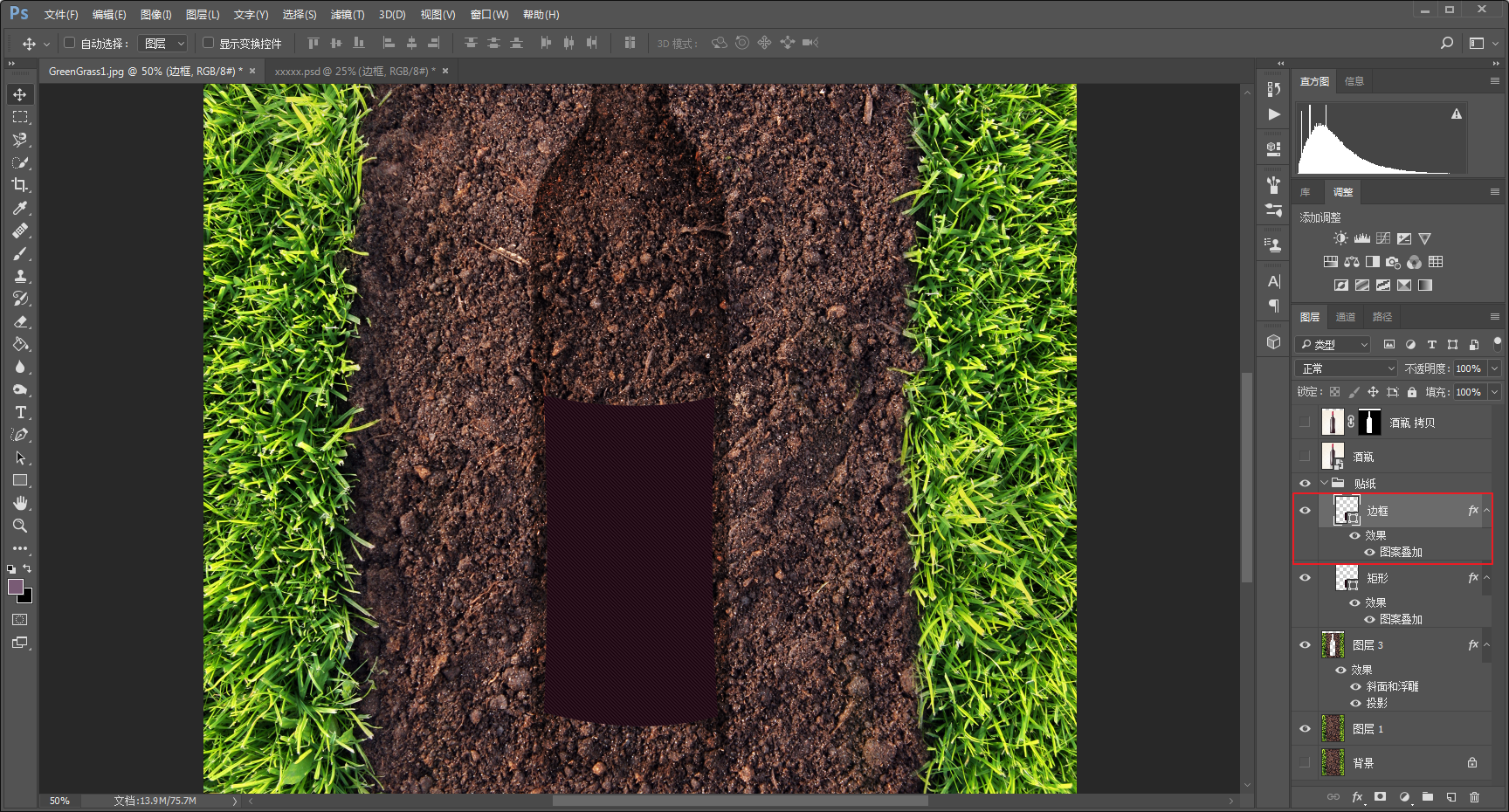Show the 酒瓶 layer visibility

click(x=1305, y=457)
